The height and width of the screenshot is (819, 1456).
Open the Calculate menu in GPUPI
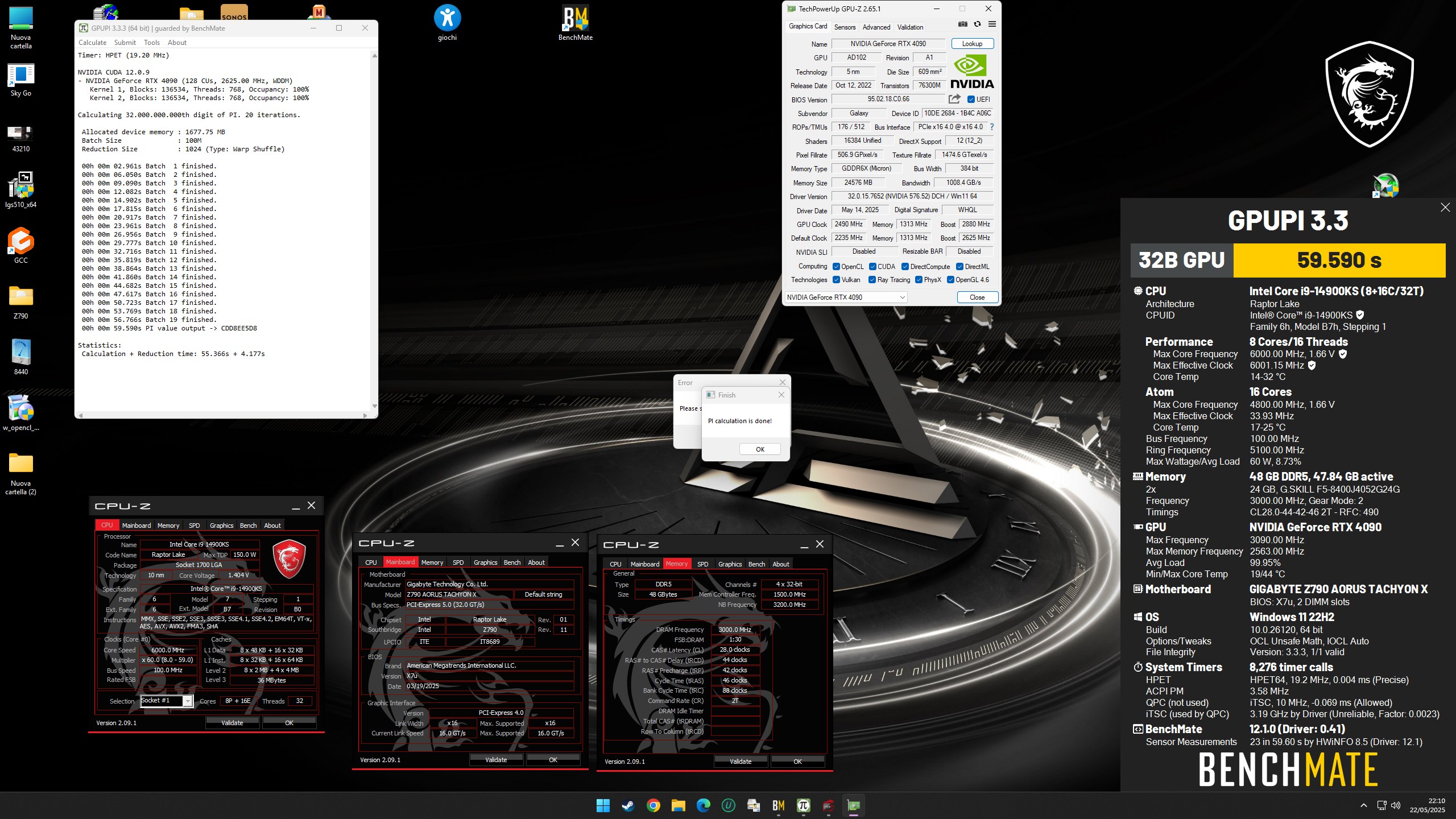92,43
